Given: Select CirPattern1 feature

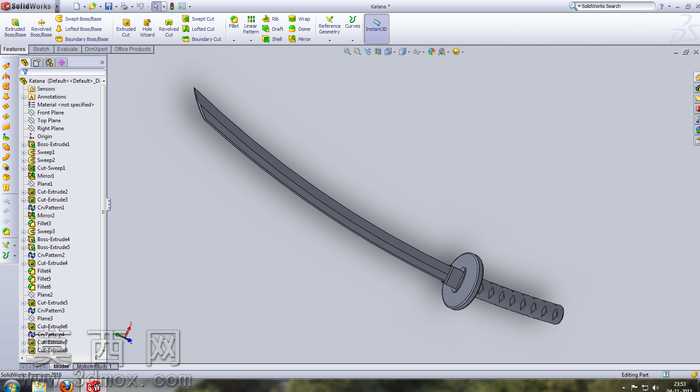Looking at the screenshot, I should [46, 208].
